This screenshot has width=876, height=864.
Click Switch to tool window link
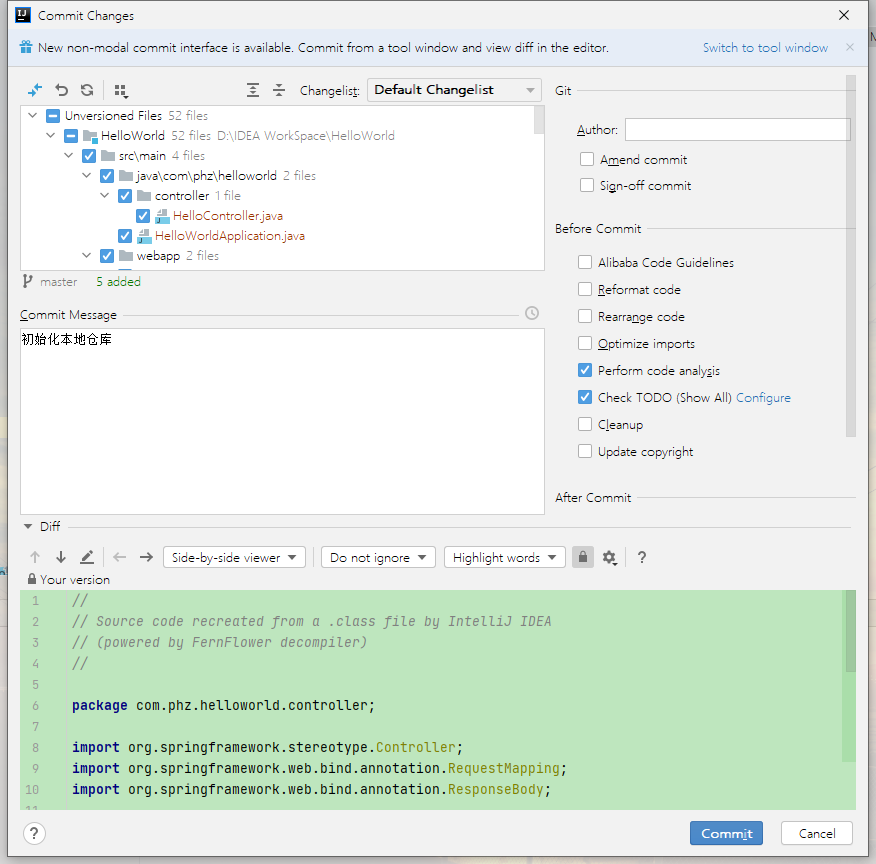pyautogui.click(x=765, y=48)
